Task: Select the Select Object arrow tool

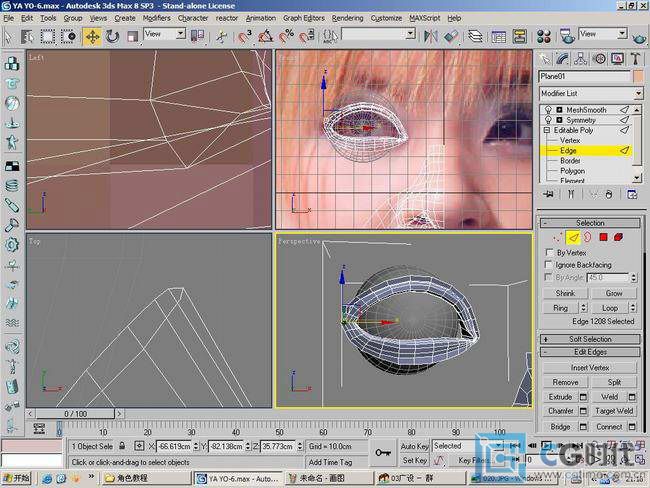Action: [7, 36]
